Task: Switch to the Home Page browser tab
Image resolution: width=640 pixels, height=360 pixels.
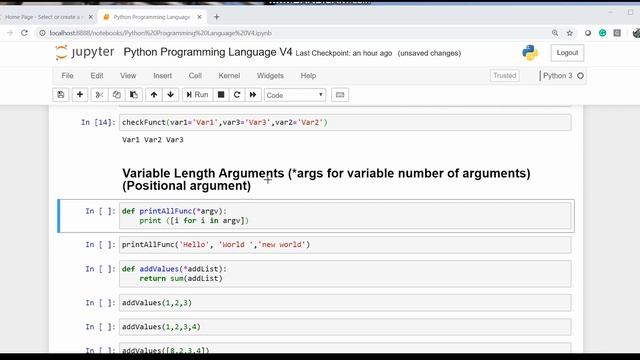Action: pyautogui.click(x=43, y=17)
